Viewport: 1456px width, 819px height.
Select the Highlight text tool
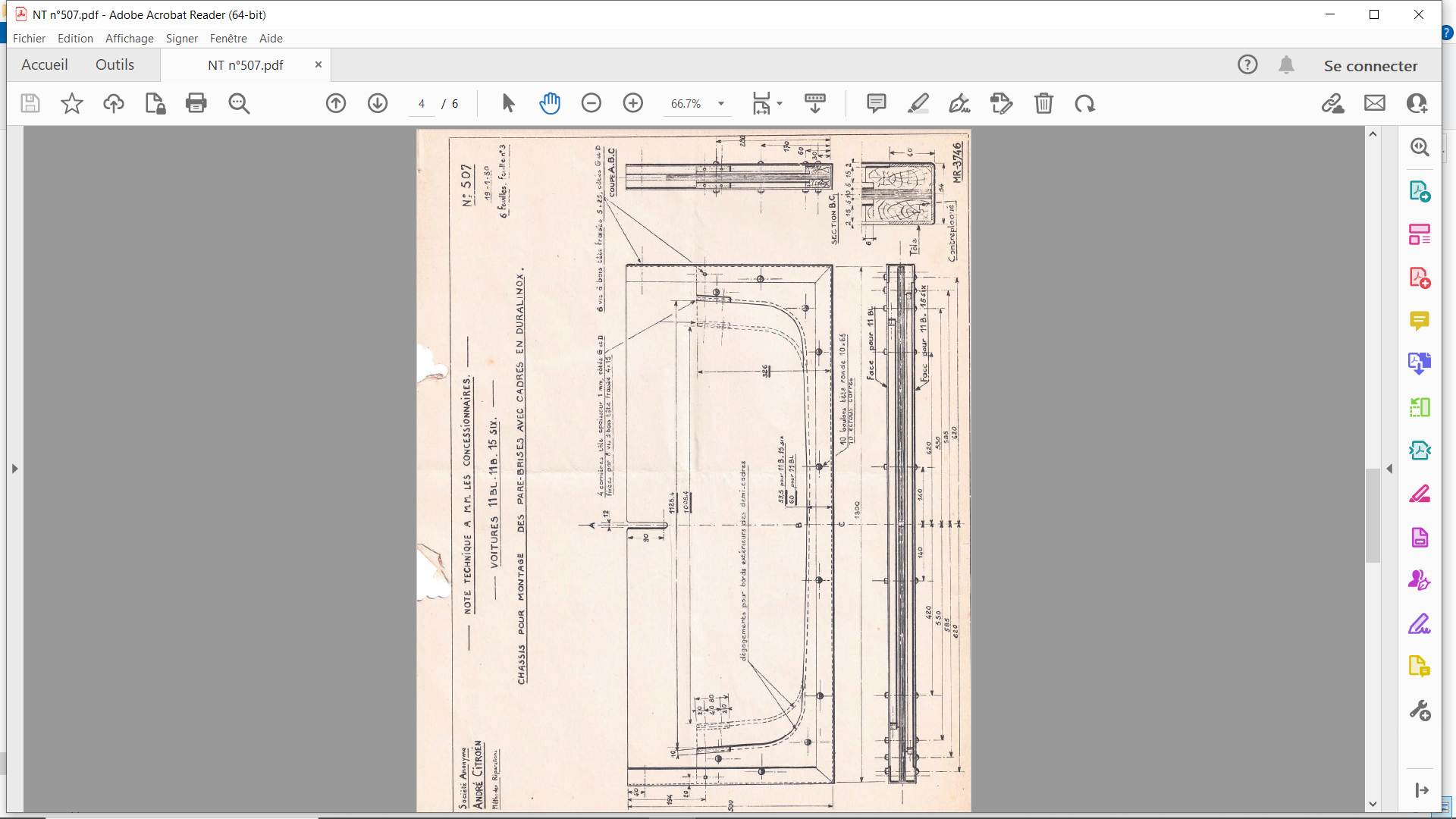(x=918, y=103)
